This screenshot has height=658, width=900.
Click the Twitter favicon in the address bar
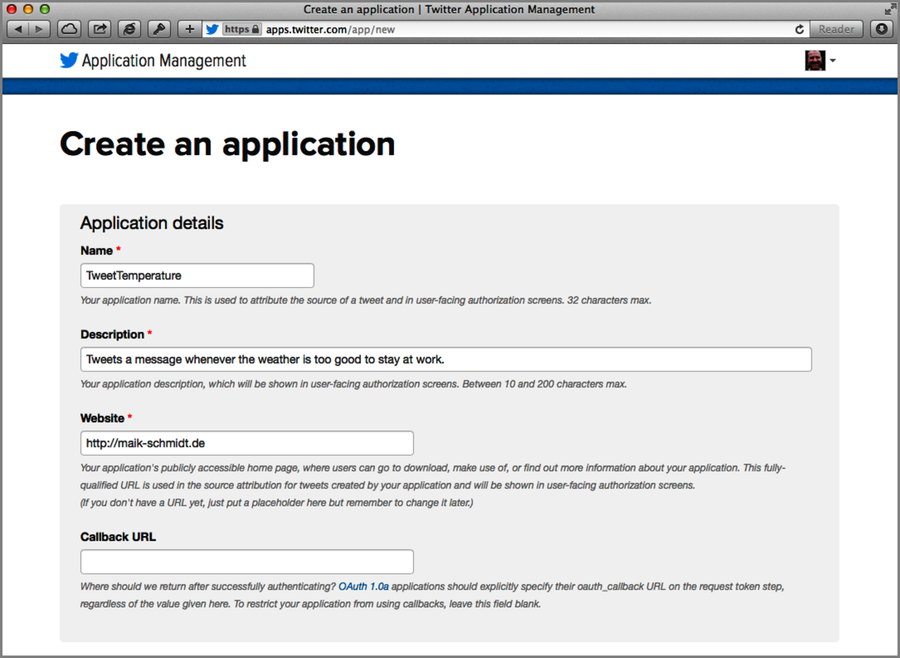(212, 29)
